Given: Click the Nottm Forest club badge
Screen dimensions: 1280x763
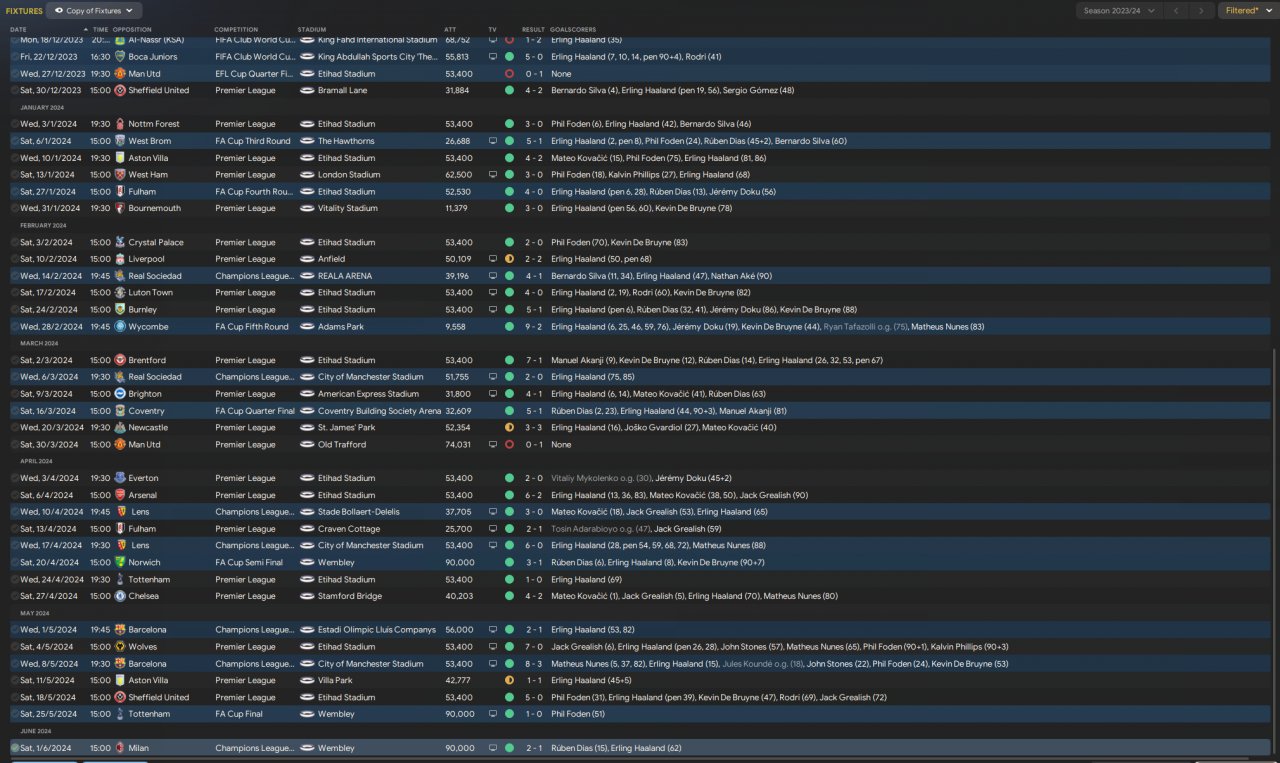Looking at the screenshot, I should point(120,124).
